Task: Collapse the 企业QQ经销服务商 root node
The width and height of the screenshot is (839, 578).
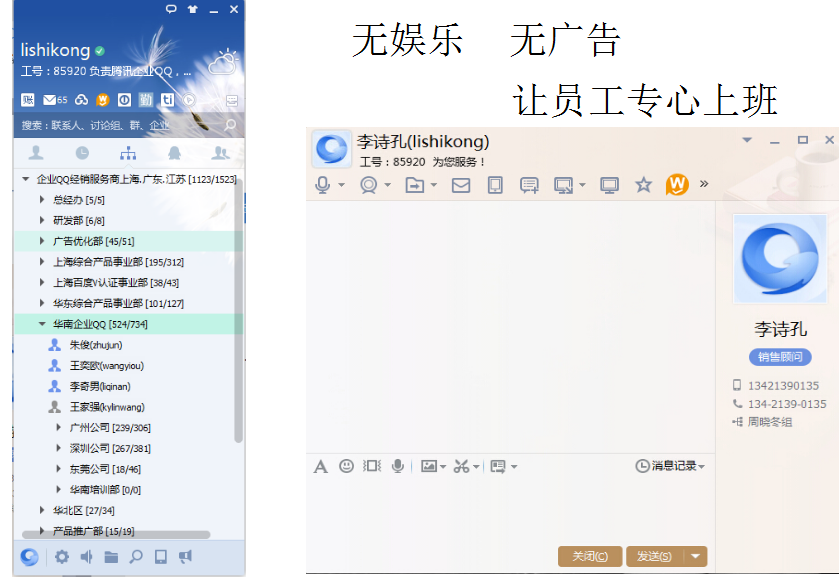Action: (x=25, y=179)
